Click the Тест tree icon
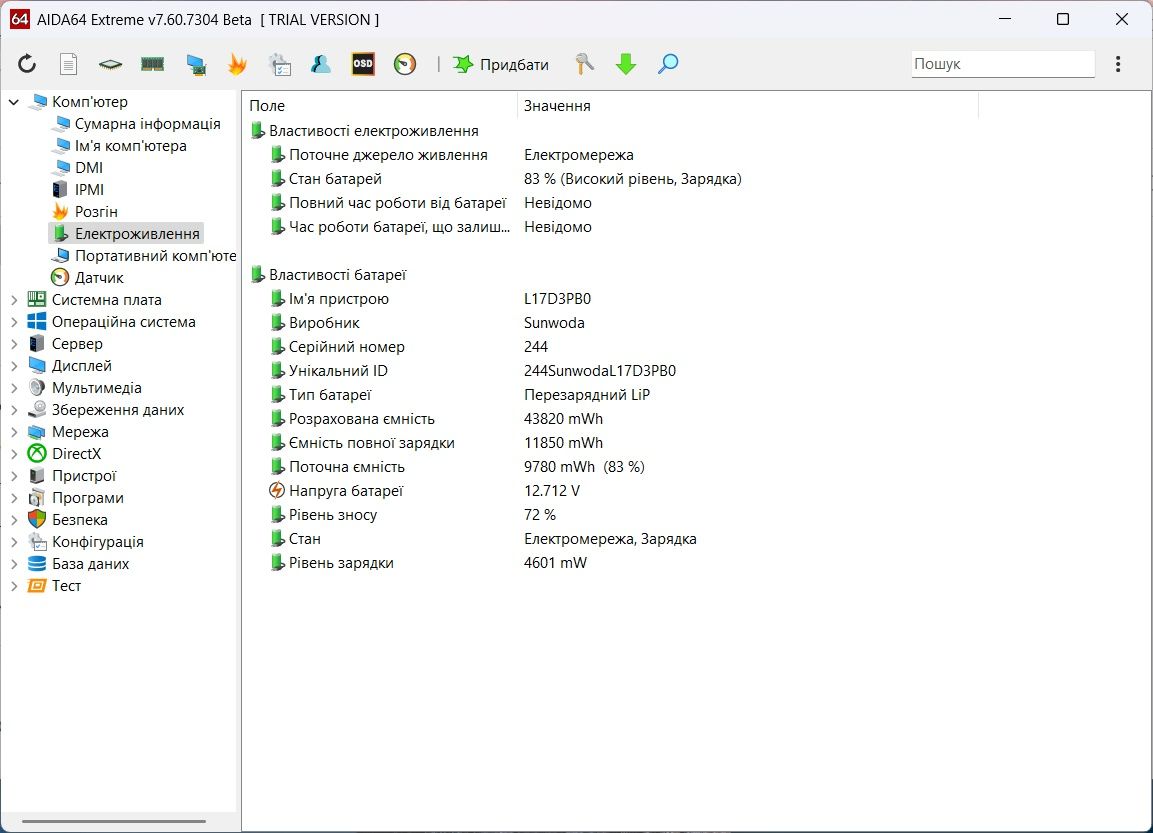This screenshot has height=833, width=1153. pyautogui.click(x=37, y=586)
